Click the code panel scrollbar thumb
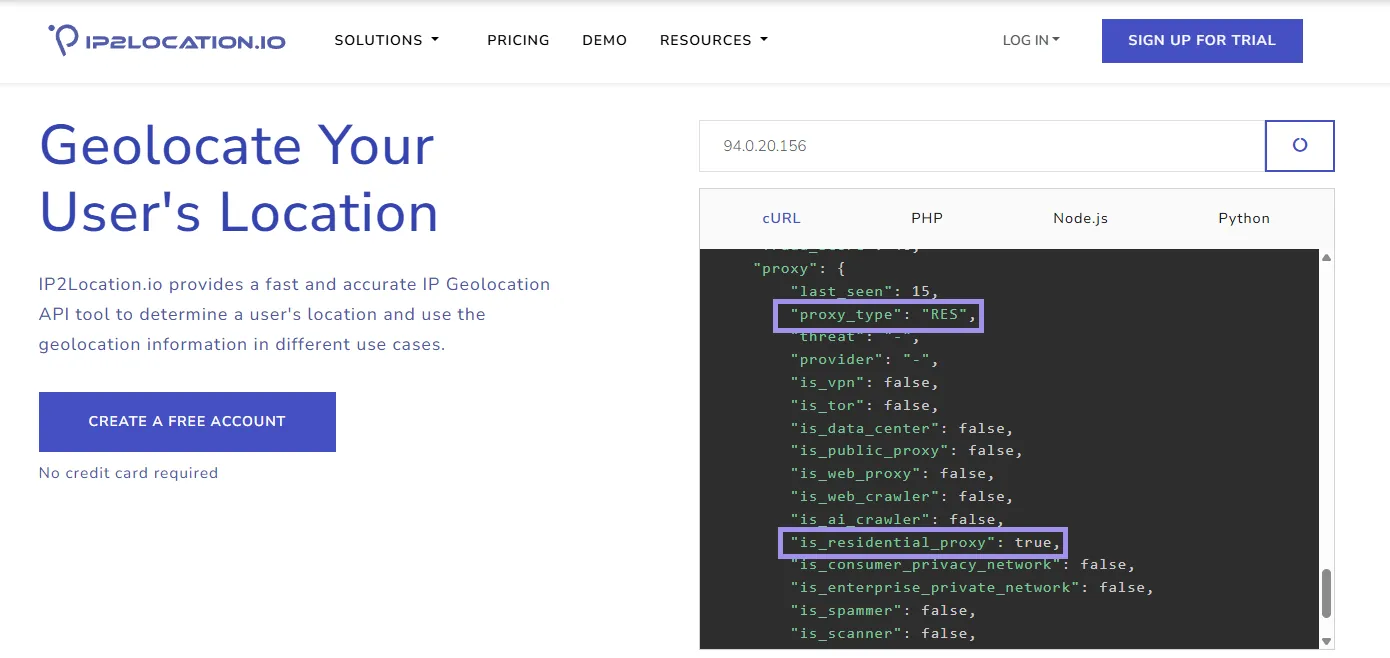This screenshot has width=1390, height=658. (1327, 593)
